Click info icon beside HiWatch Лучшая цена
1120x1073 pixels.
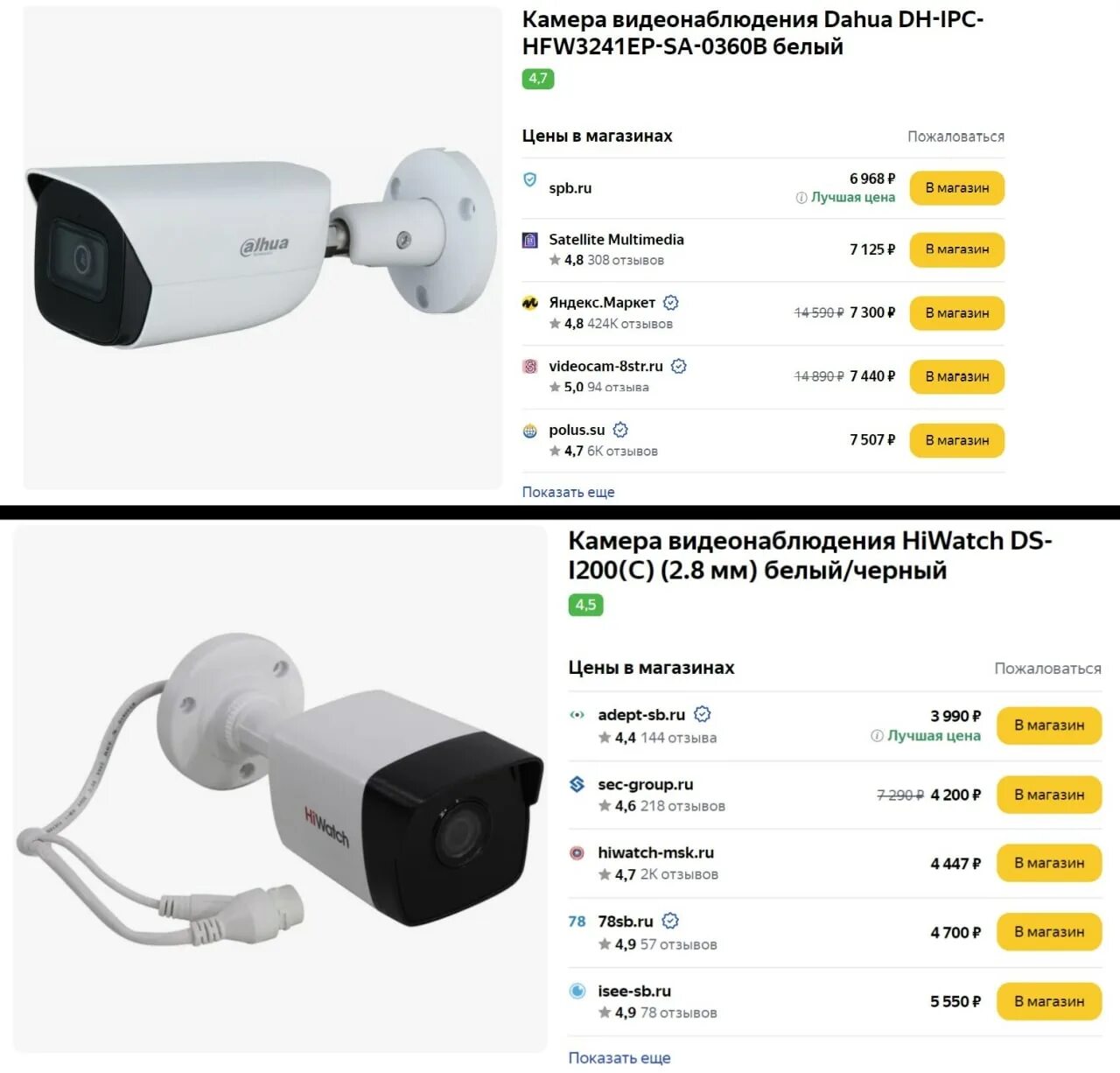[x=877, y=736]
